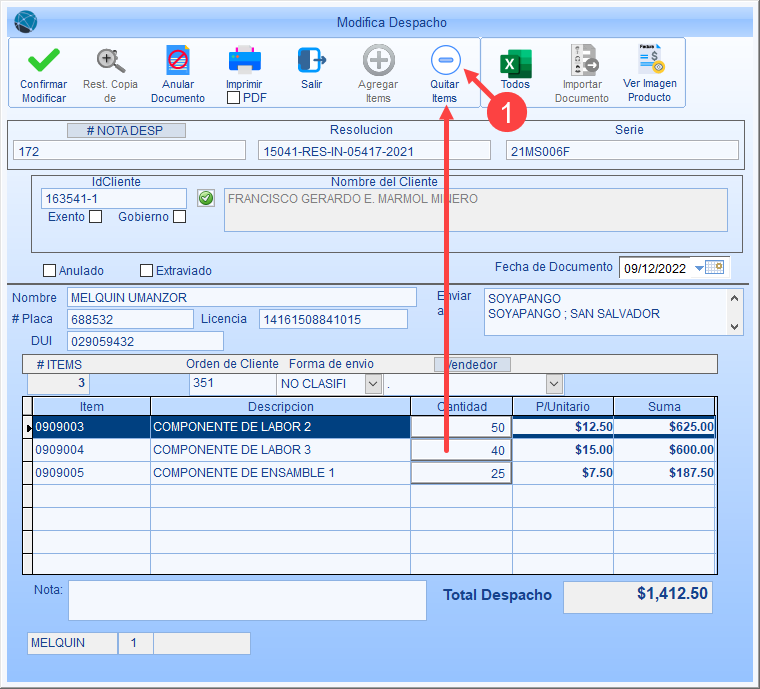Screen dimensions: 760x689
Task: Click sum value $600.00
Action: point(664,450)
